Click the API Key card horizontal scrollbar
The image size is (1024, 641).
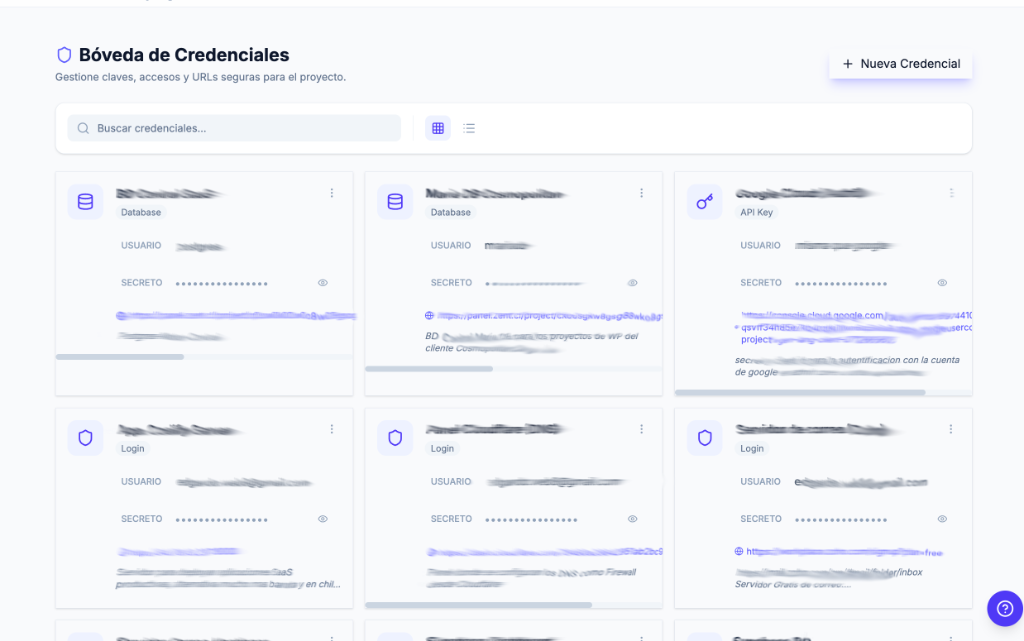coord(800,392)
